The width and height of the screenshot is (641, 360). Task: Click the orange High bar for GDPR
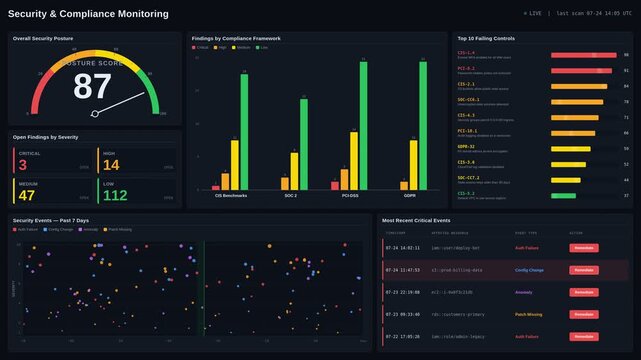[404, 186]
